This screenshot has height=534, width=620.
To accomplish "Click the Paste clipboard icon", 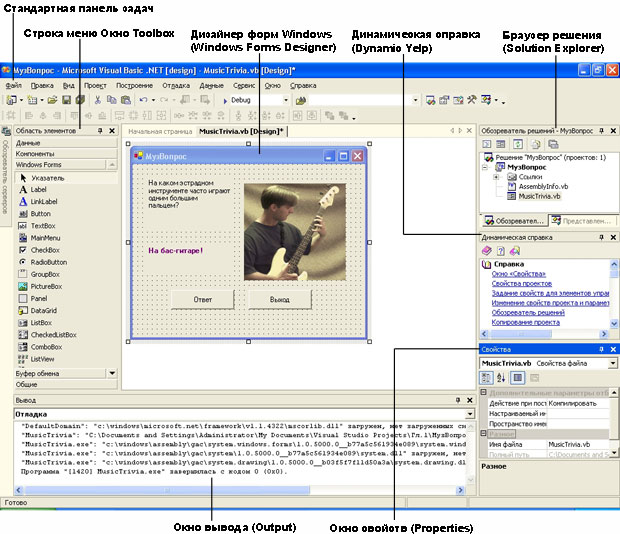I will (126, 100).
